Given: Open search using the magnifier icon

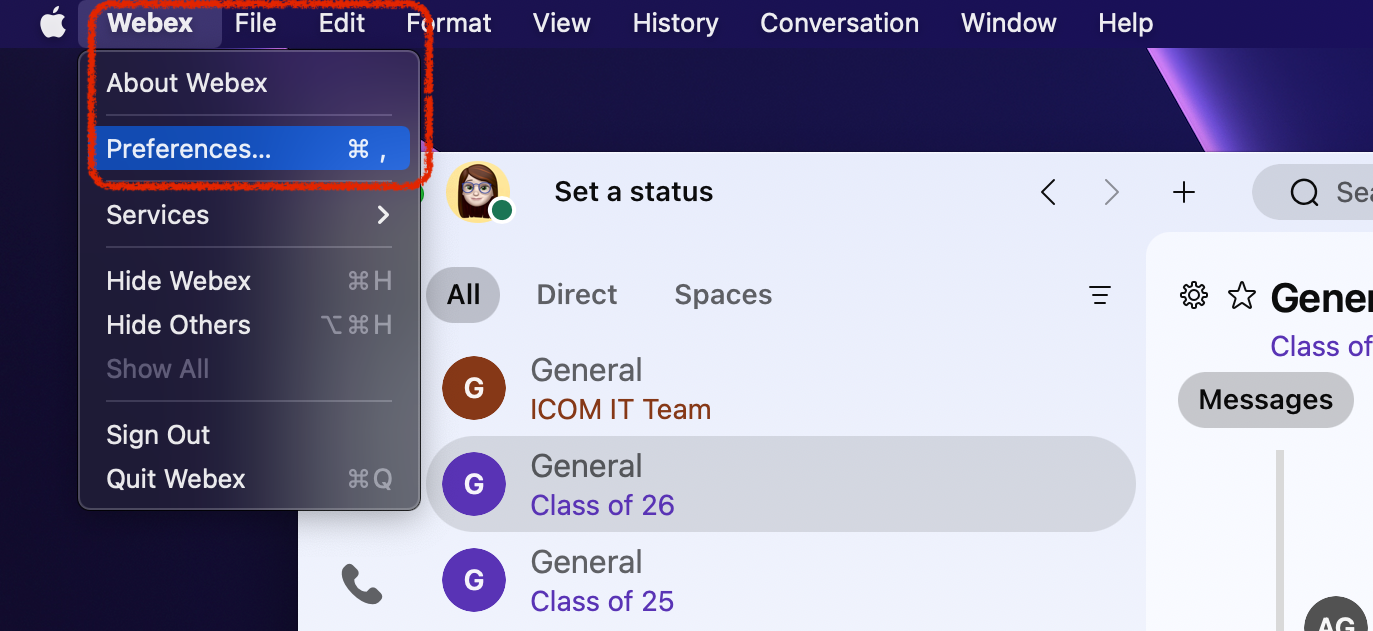Looking at the screenshot, I should [x=1304, y=192].
